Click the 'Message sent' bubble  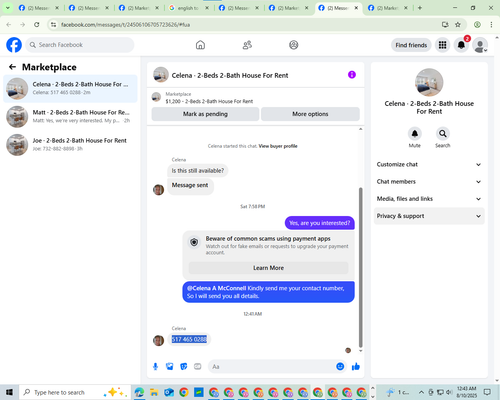point(190,185)
